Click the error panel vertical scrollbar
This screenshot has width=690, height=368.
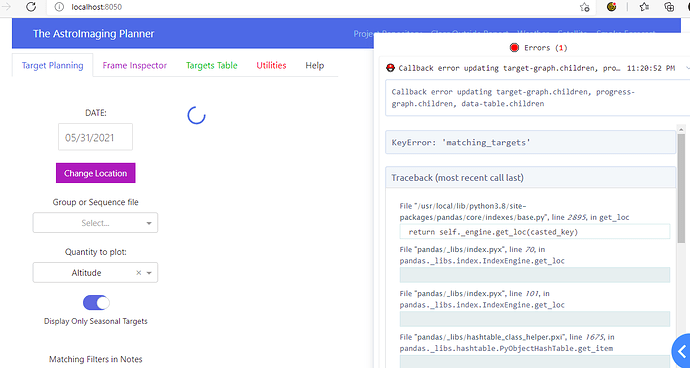click(681, 188)
